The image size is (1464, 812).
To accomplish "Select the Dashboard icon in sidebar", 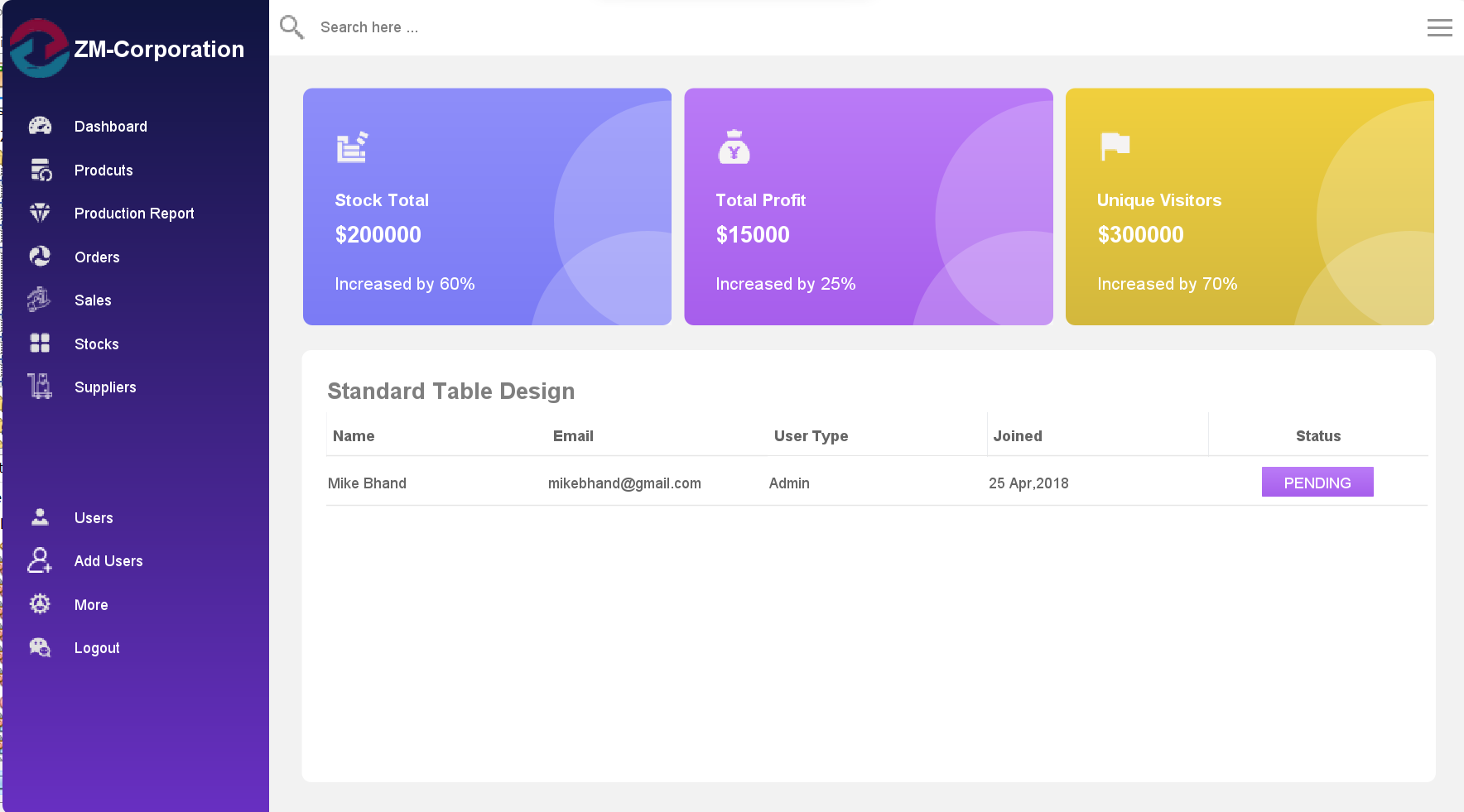I will click(x=39, y=126).
